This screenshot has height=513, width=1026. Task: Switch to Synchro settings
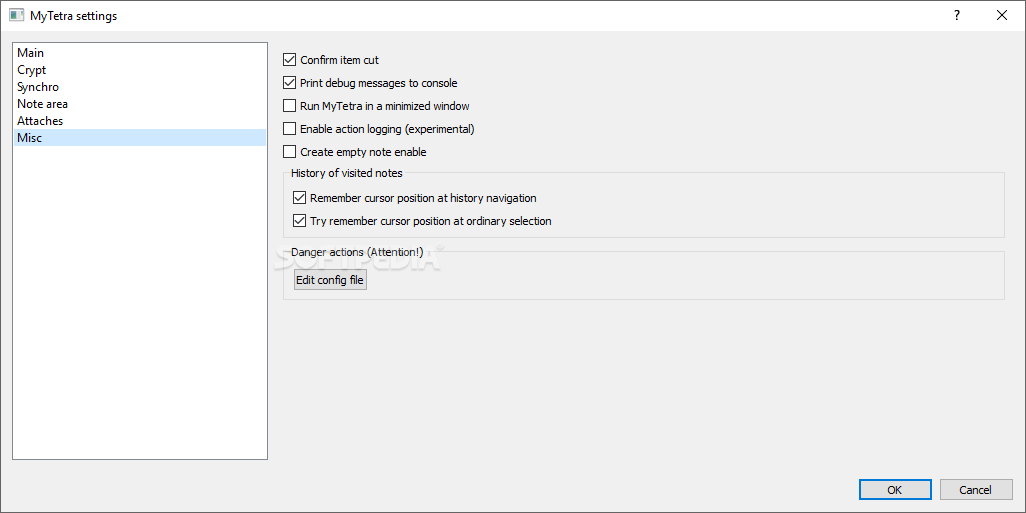(x=139, y=87)
